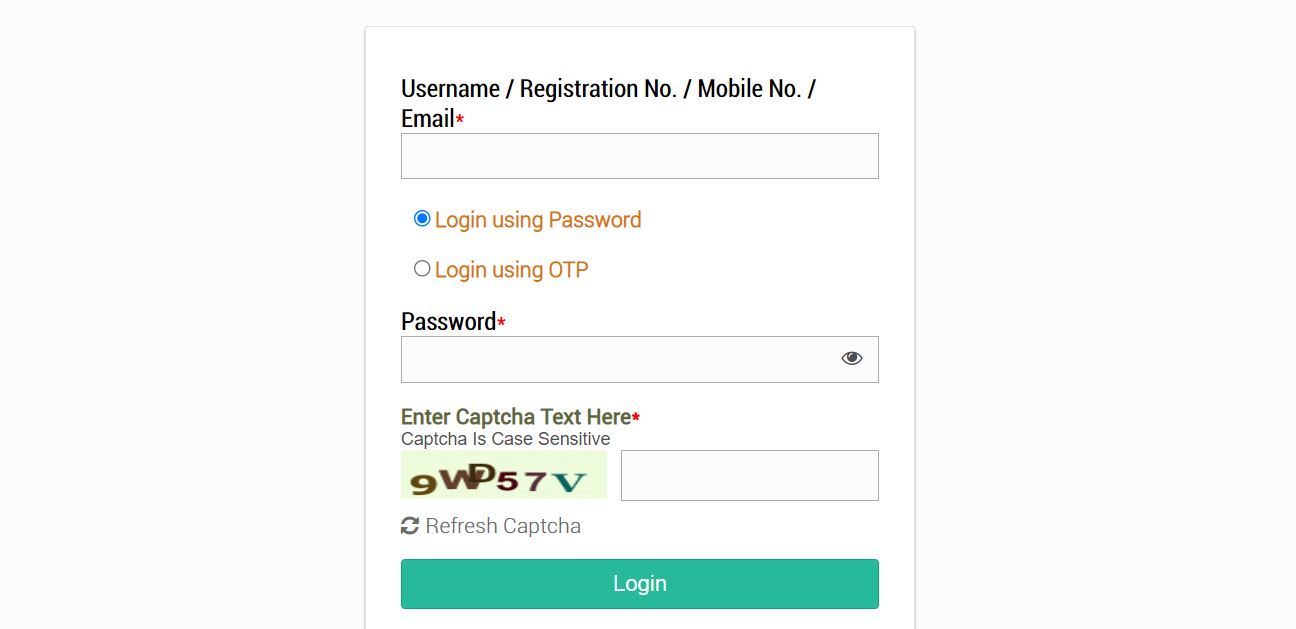Click the red asterisk beside Email
This screenshot has height=629, width=1296.
[460, 121]
